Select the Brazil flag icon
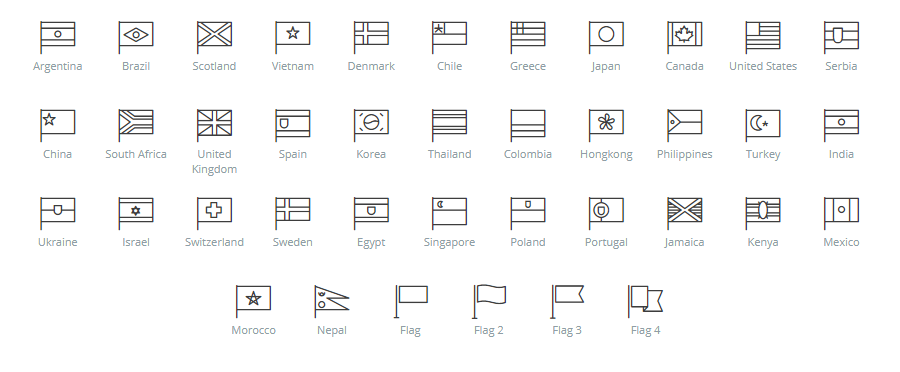 (136, 37)
